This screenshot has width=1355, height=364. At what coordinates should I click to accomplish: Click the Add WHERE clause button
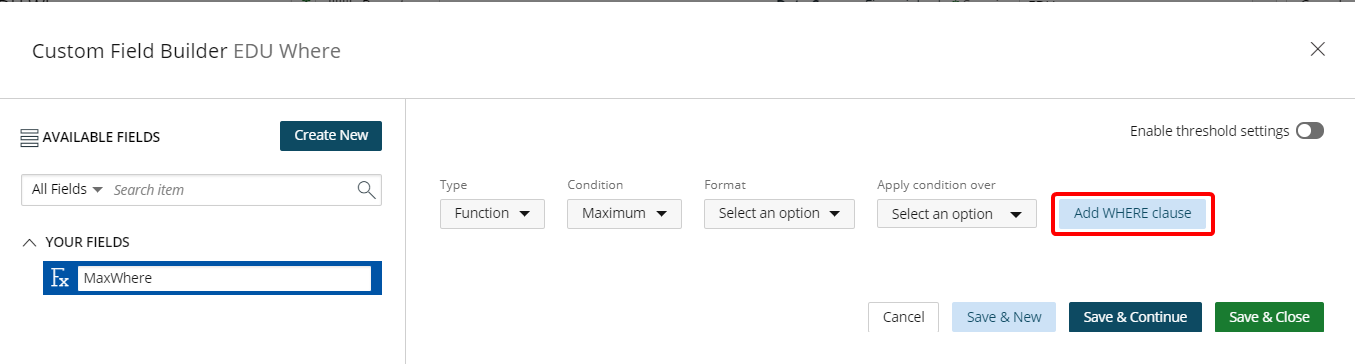click(1132, 213)
